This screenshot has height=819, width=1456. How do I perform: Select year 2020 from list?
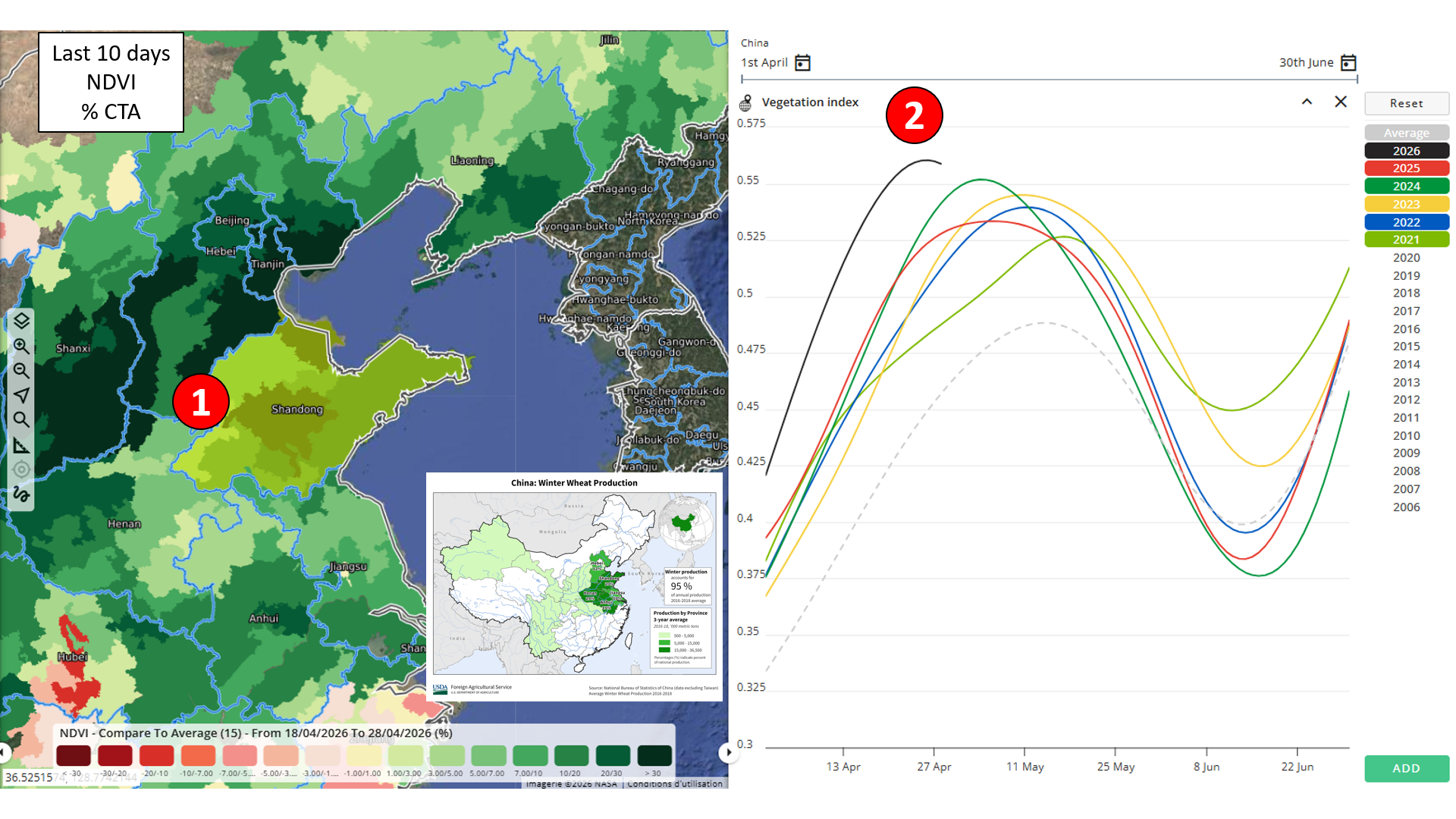1406,258
